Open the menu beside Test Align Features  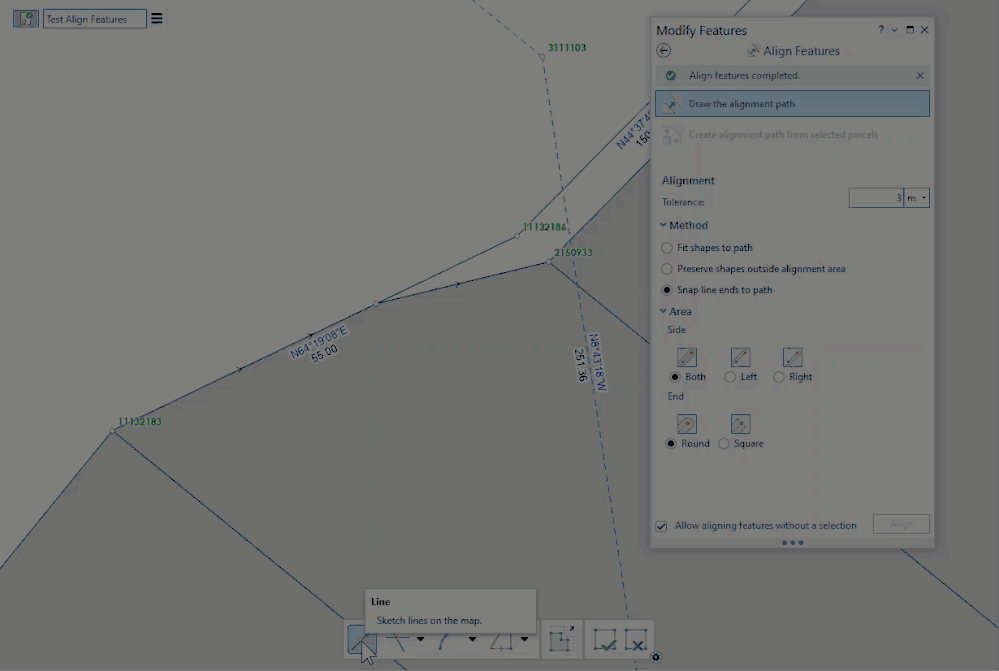tap(156, 18)
